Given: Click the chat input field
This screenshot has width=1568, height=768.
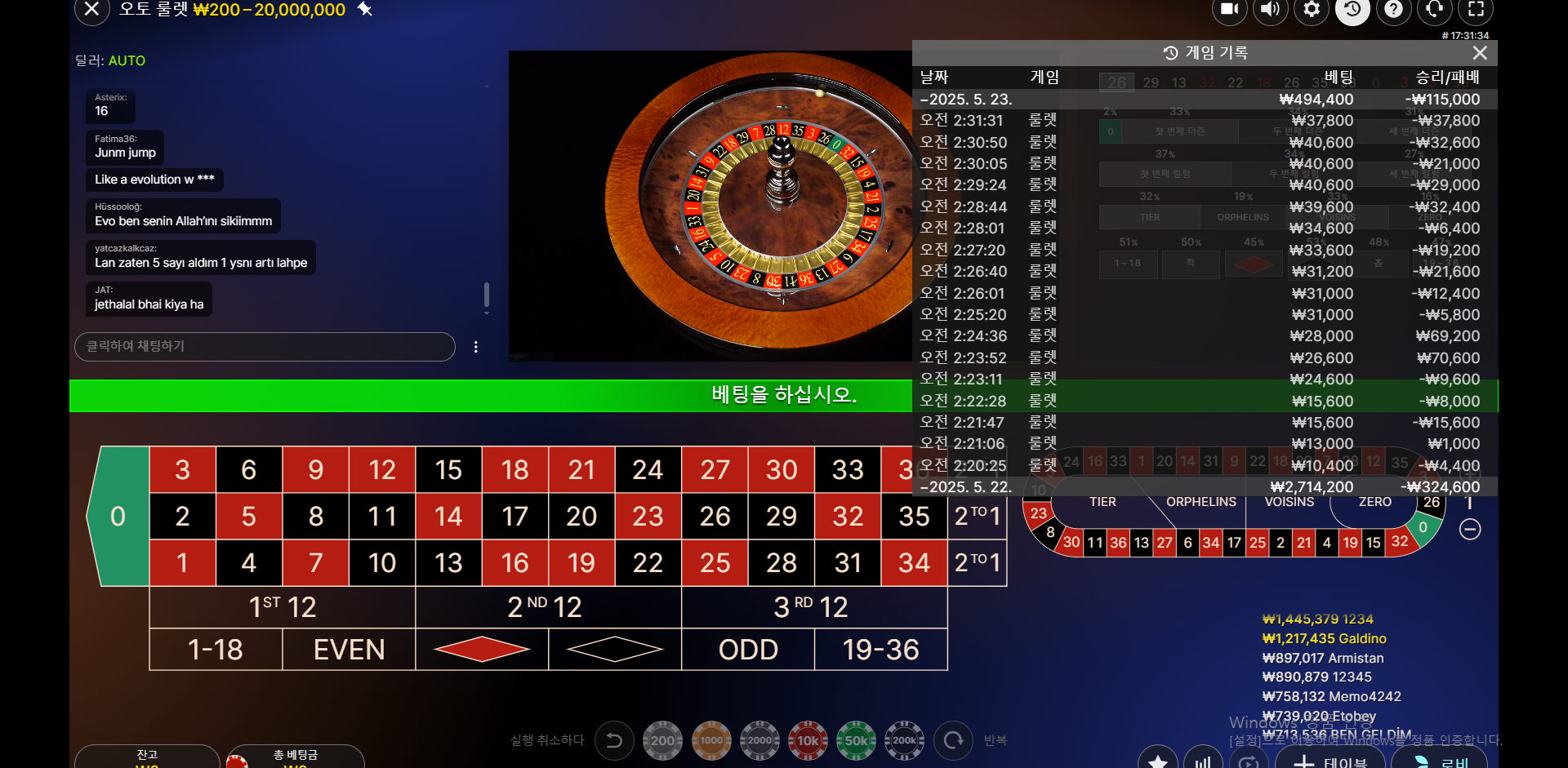Looking at the screenshot, I should (x=265, y=347).
